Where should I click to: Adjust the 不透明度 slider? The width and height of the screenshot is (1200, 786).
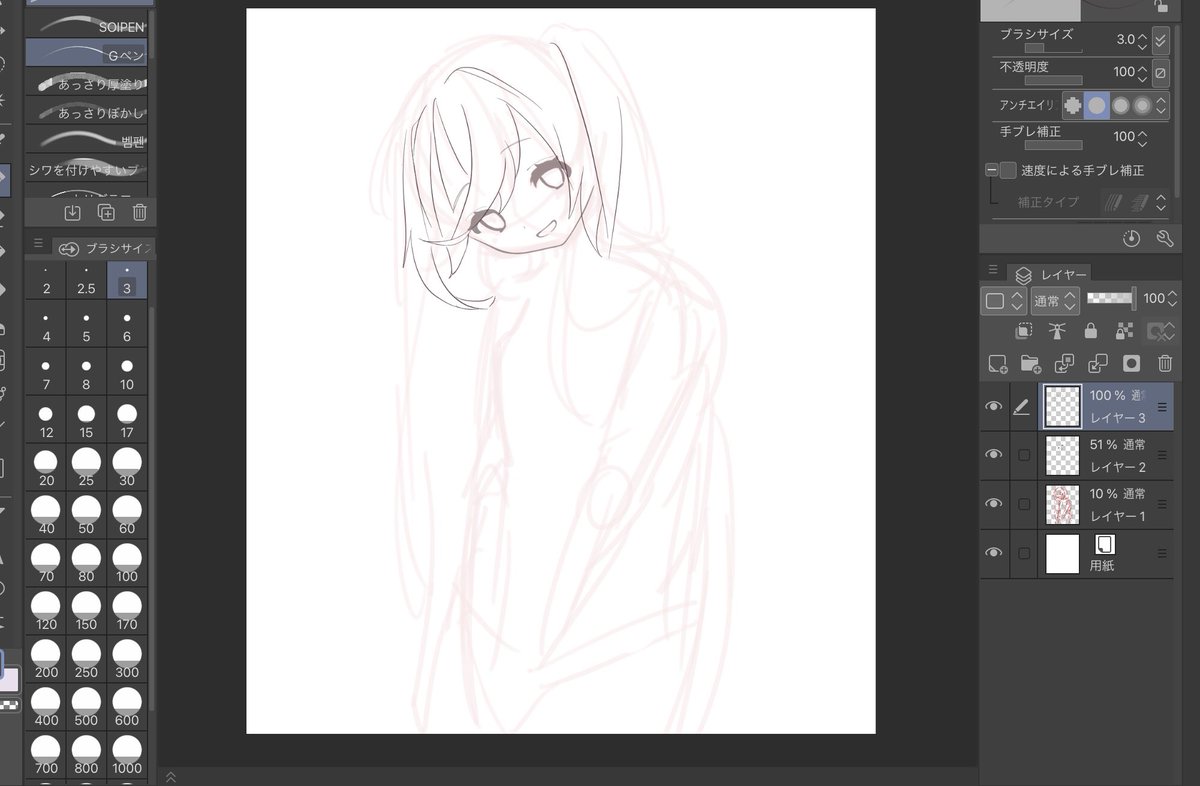click(1052, 80)
